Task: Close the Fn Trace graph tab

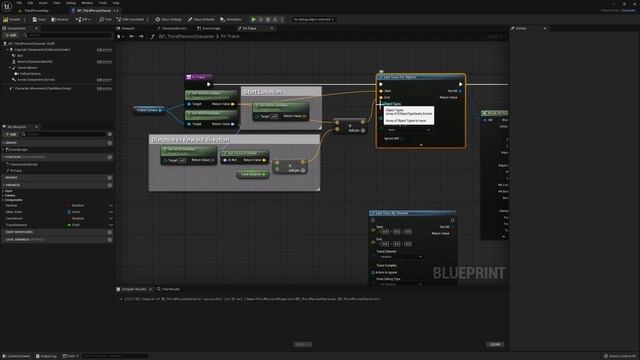Action: pos(272,29)
